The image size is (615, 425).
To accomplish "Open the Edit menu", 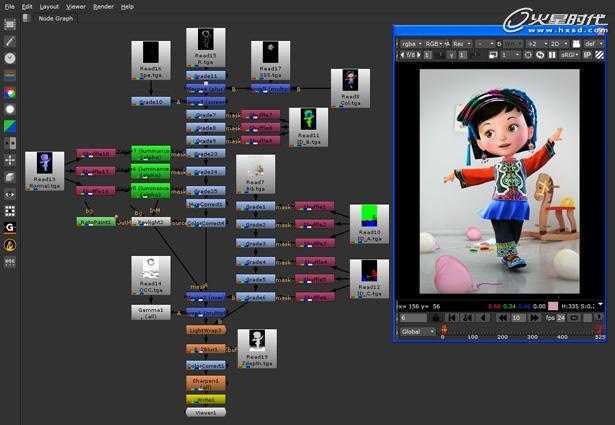I will click(x=27, y=7).
